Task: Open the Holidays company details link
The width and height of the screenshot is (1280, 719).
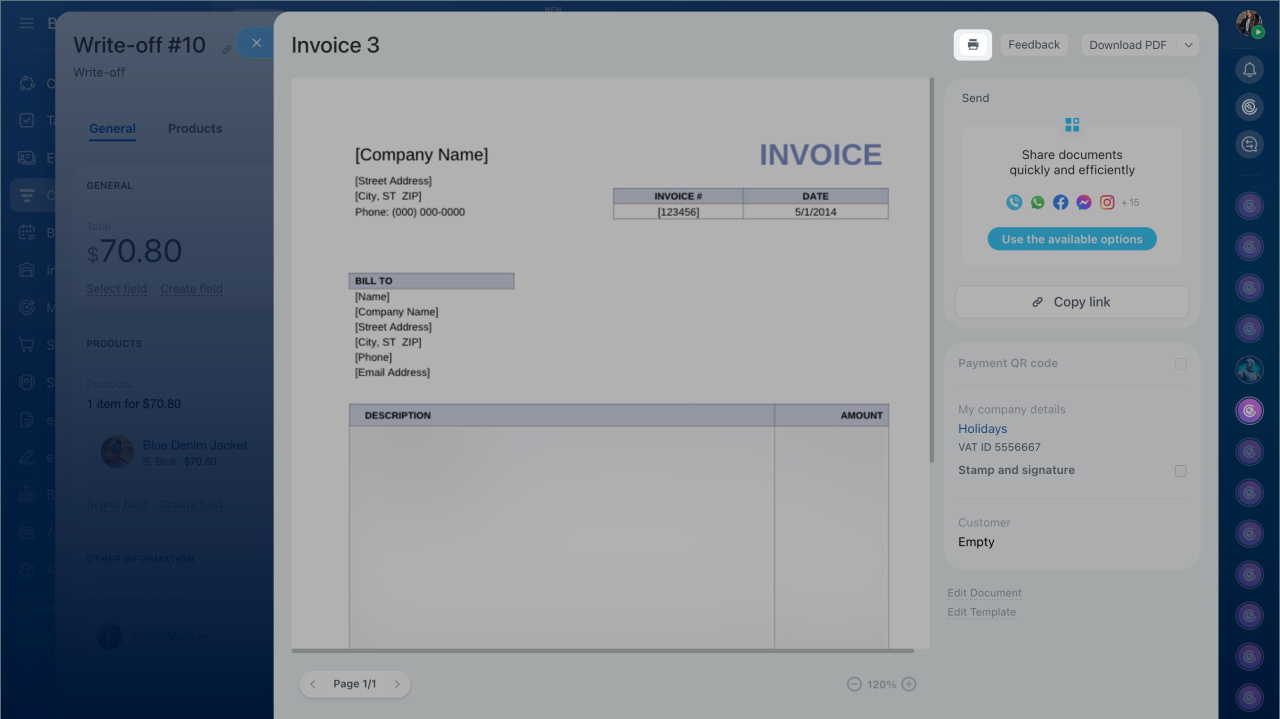Action: 982,429
